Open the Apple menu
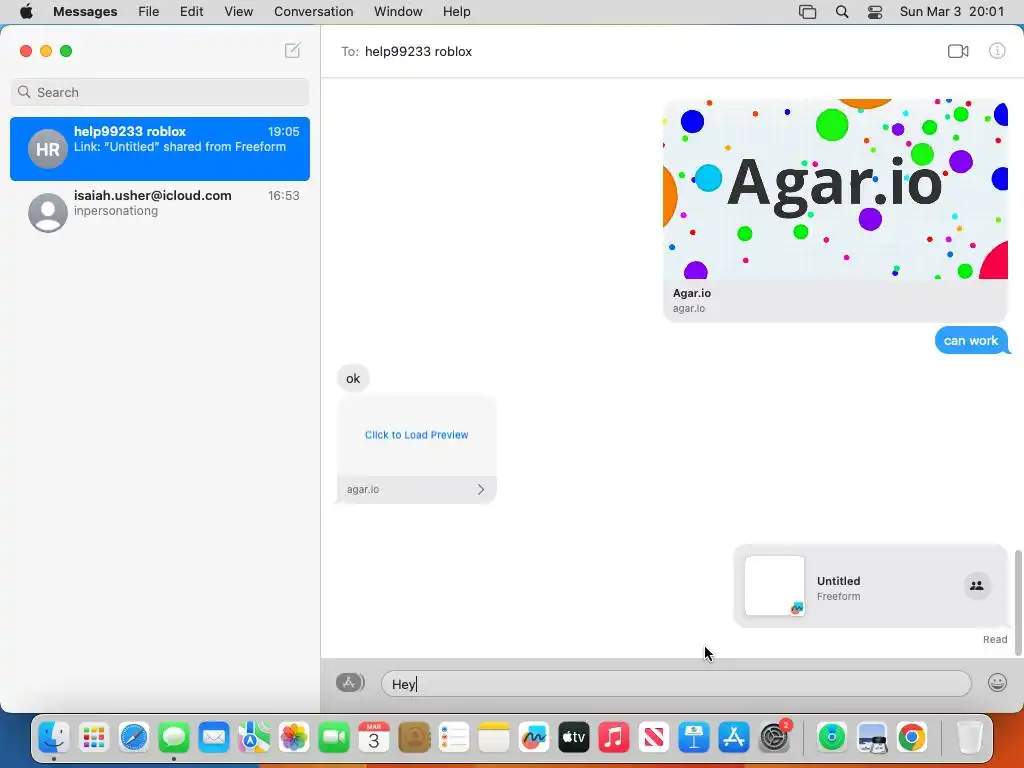The width and height of the screenshot is (1024, 768). click(x=26, y=12)
